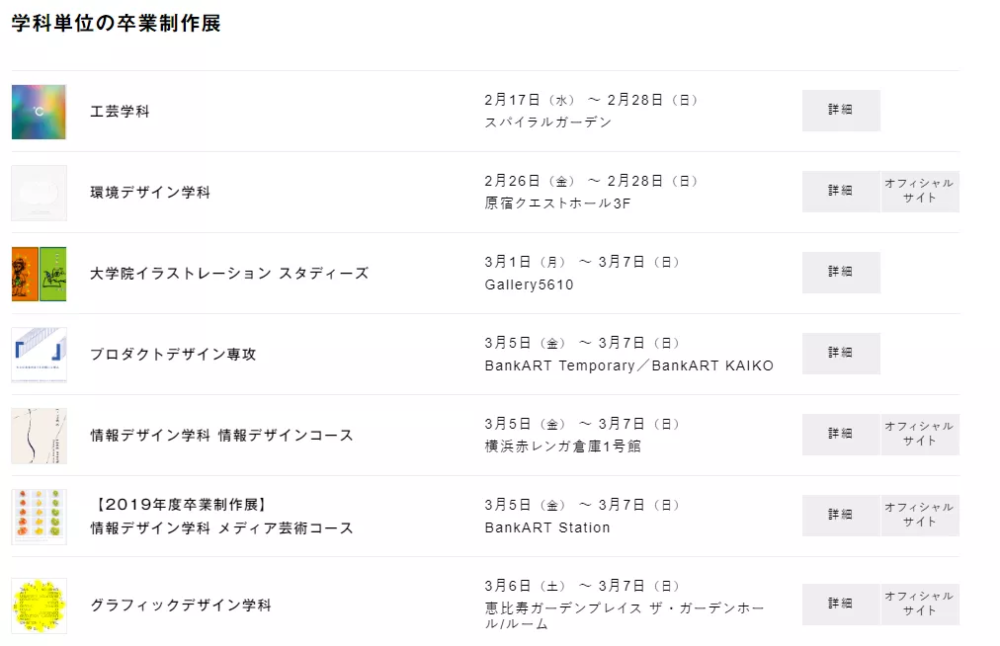View 詳細 for 大学院イラストレーション スタディーズ
This screenshot has height=646, width=1000.
click(x=840, y=273)
